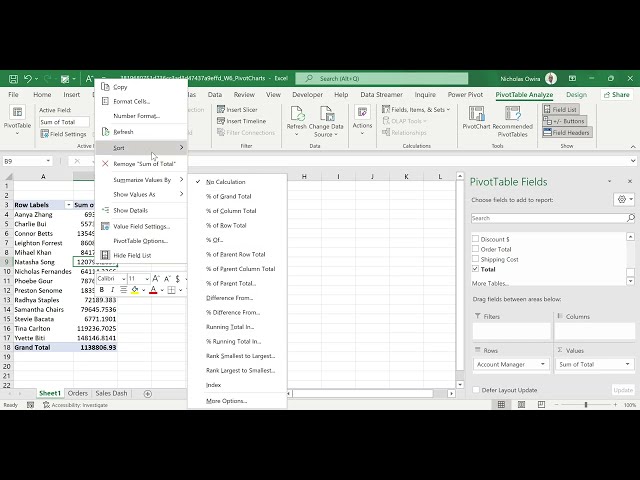Click the increase font size icon
Viewport: 640px width, 480px height.
(156, 279)
